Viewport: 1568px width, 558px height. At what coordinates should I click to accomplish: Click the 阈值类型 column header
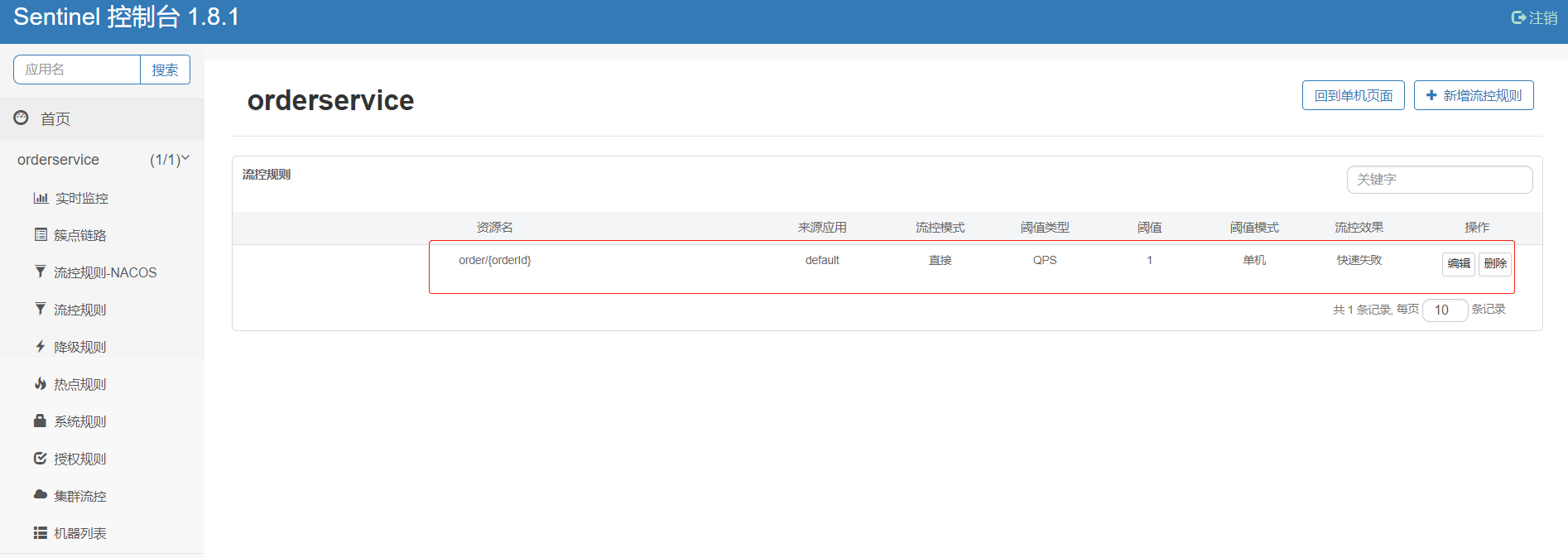click(x=1045, y=227)
